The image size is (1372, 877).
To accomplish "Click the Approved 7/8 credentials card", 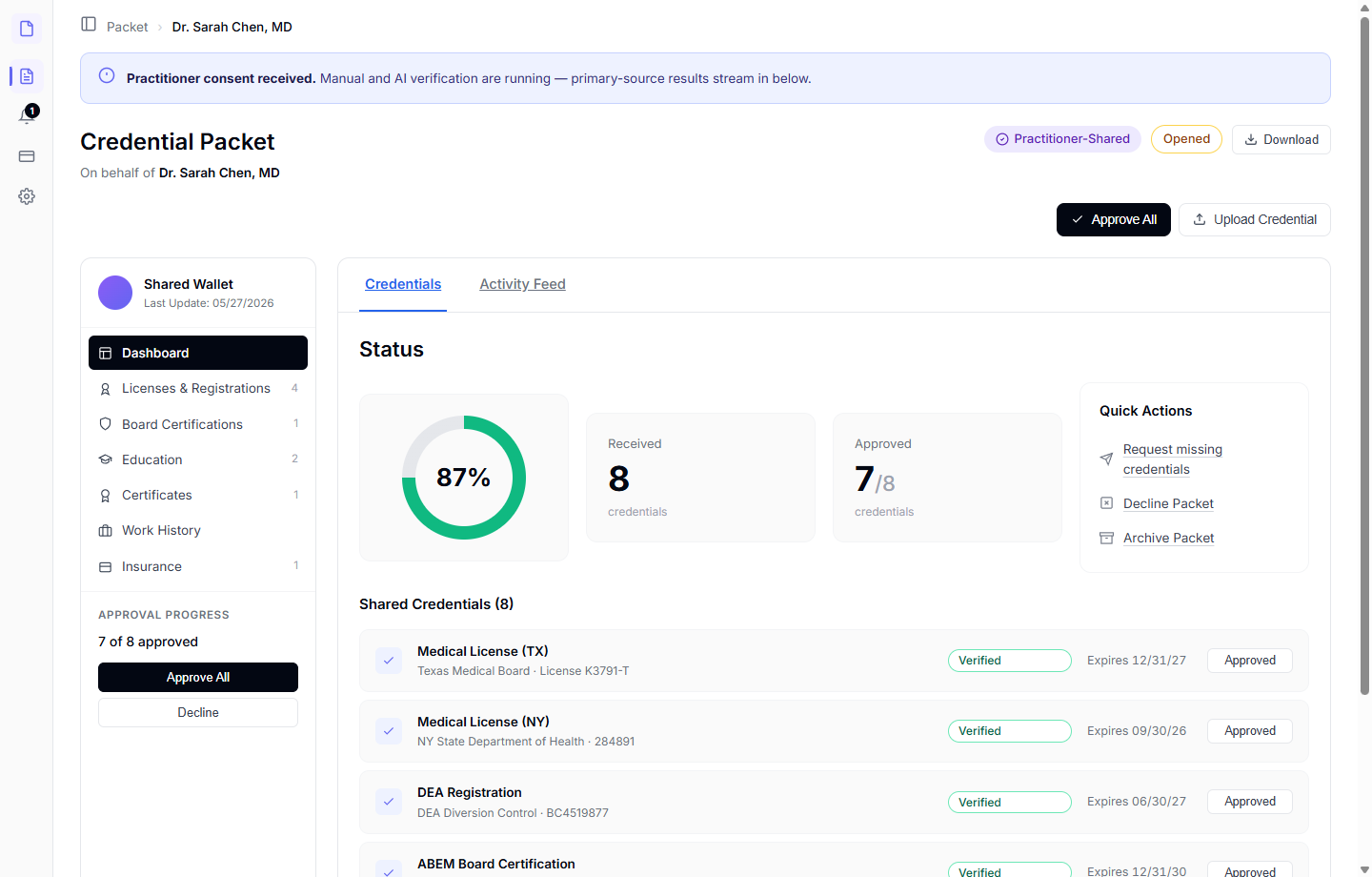I will tap(947, 478).
